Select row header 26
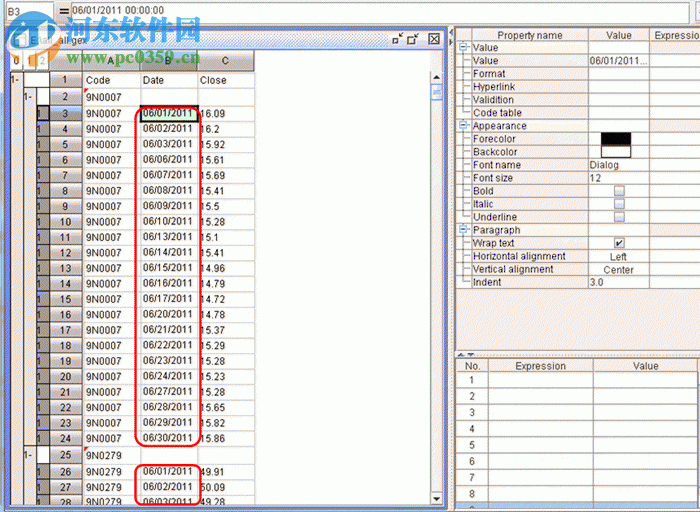Screen dimensions: 700x512 tap(65, 472)
